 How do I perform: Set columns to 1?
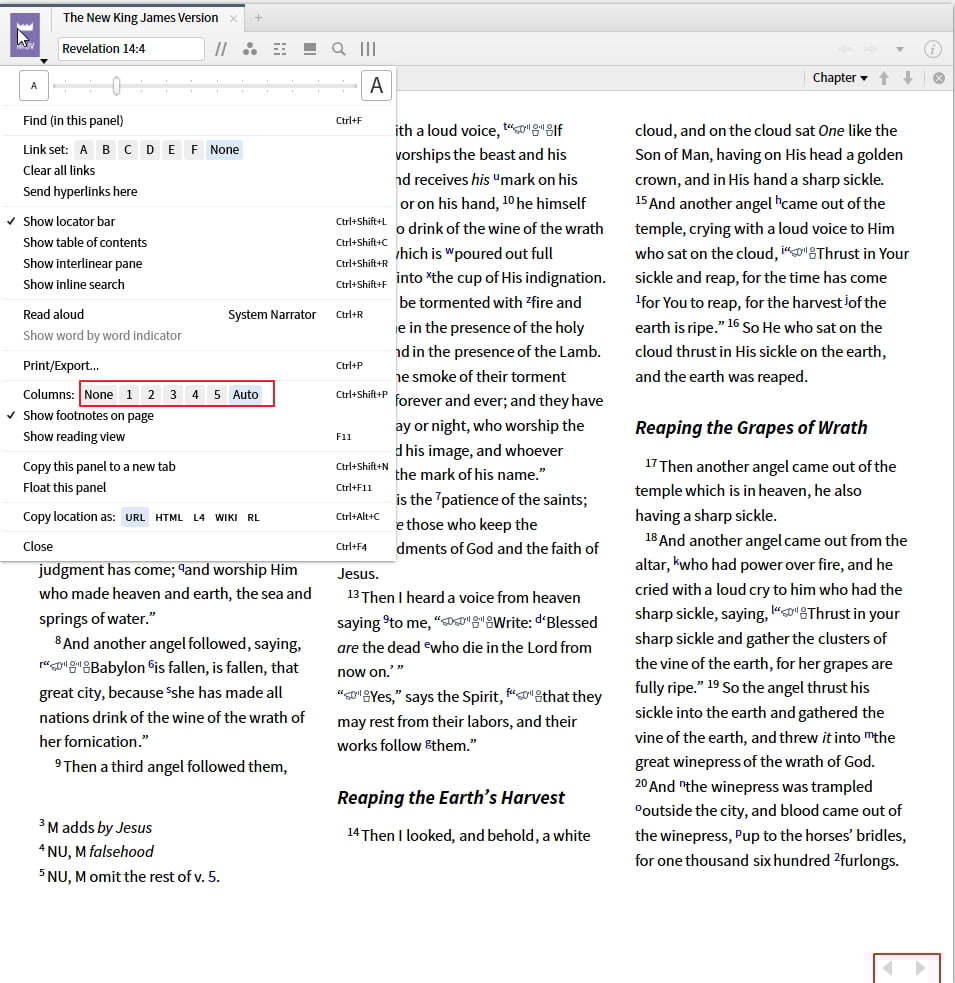[x=129, y=394]
